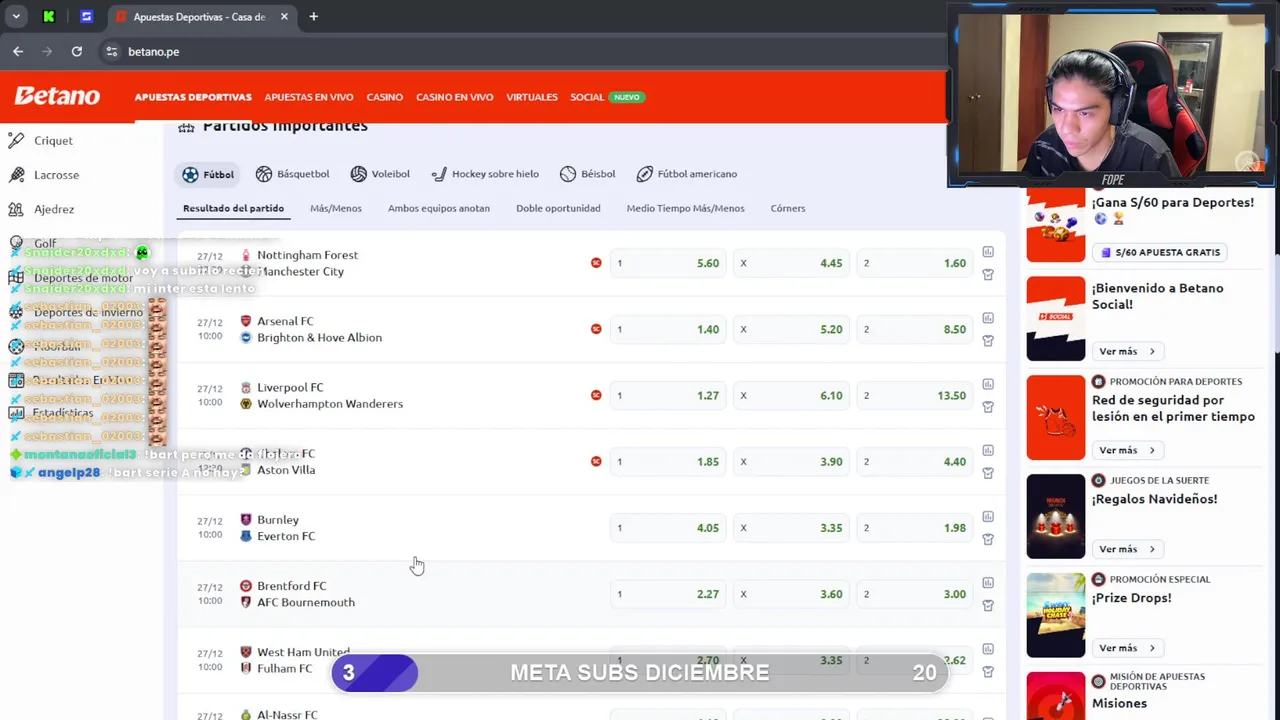
Task: Switch to Más/Menos market tab
Action: [x=336, y=208]
